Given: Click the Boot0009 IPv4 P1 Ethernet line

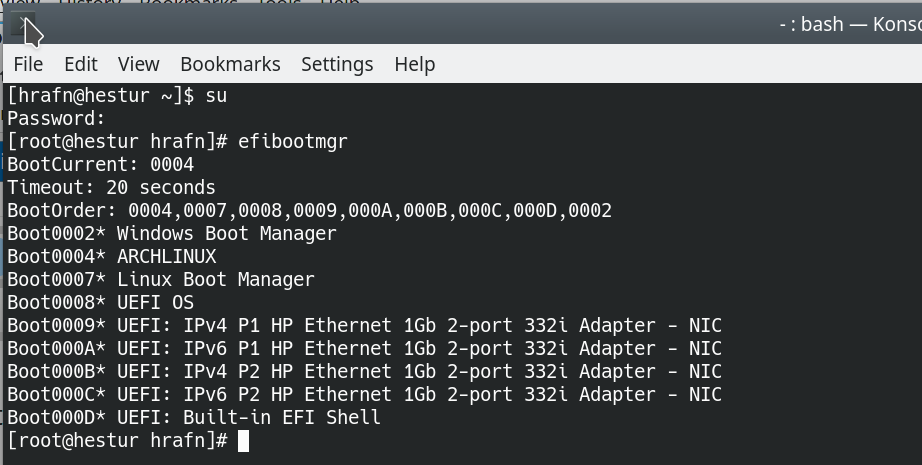Looking at the screenshot, I should [364, 325].
